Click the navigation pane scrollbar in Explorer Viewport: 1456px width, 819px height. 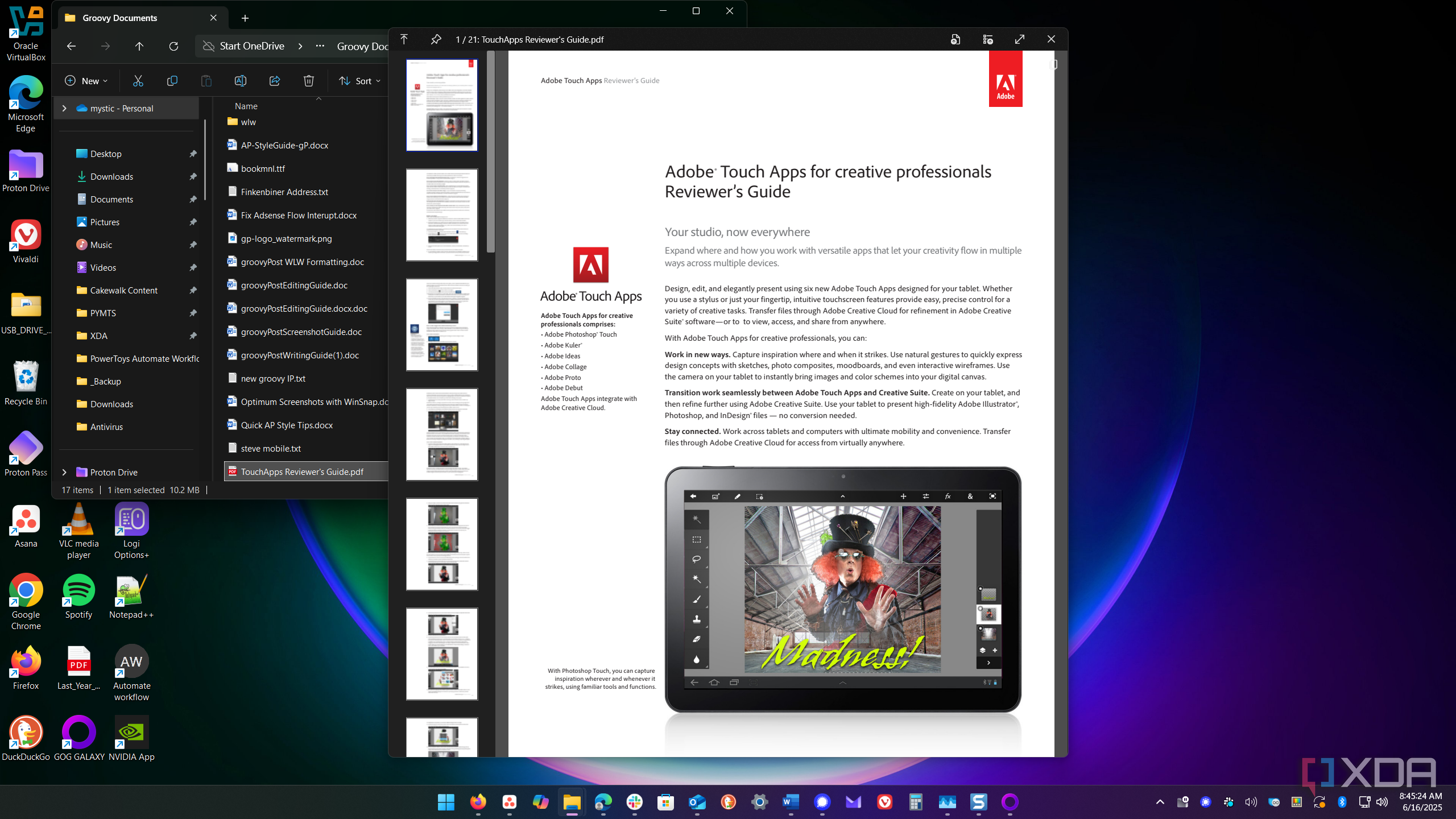coord(205,159)
